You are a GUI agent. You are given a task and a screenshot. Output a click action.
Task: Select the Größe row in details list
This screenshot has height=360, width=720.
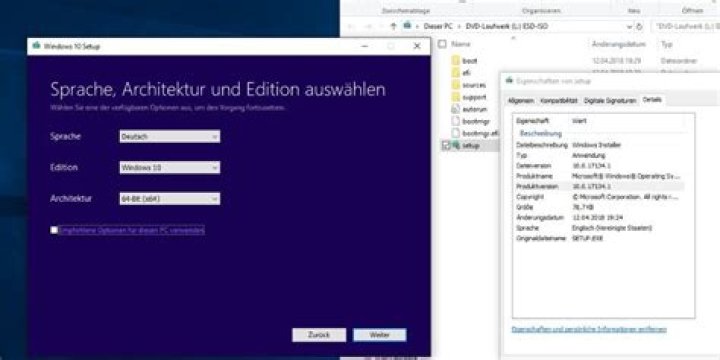[x=599, y=207]
